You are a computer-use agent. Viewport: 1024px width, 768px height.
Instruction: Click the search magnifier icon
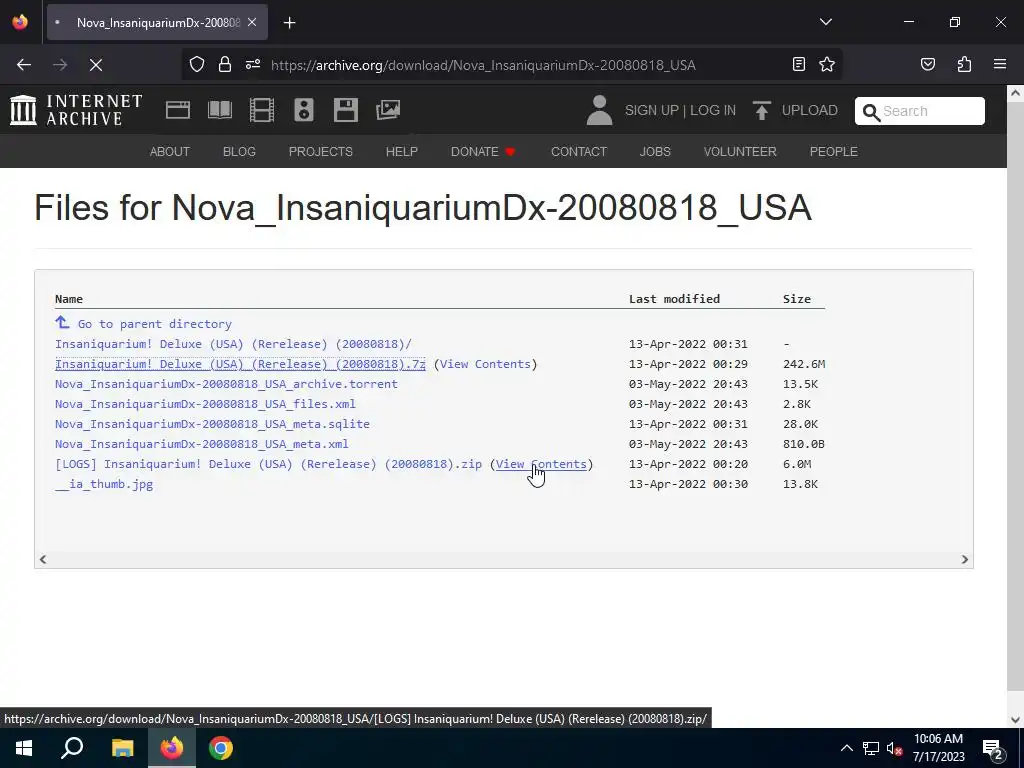[871, 112]
